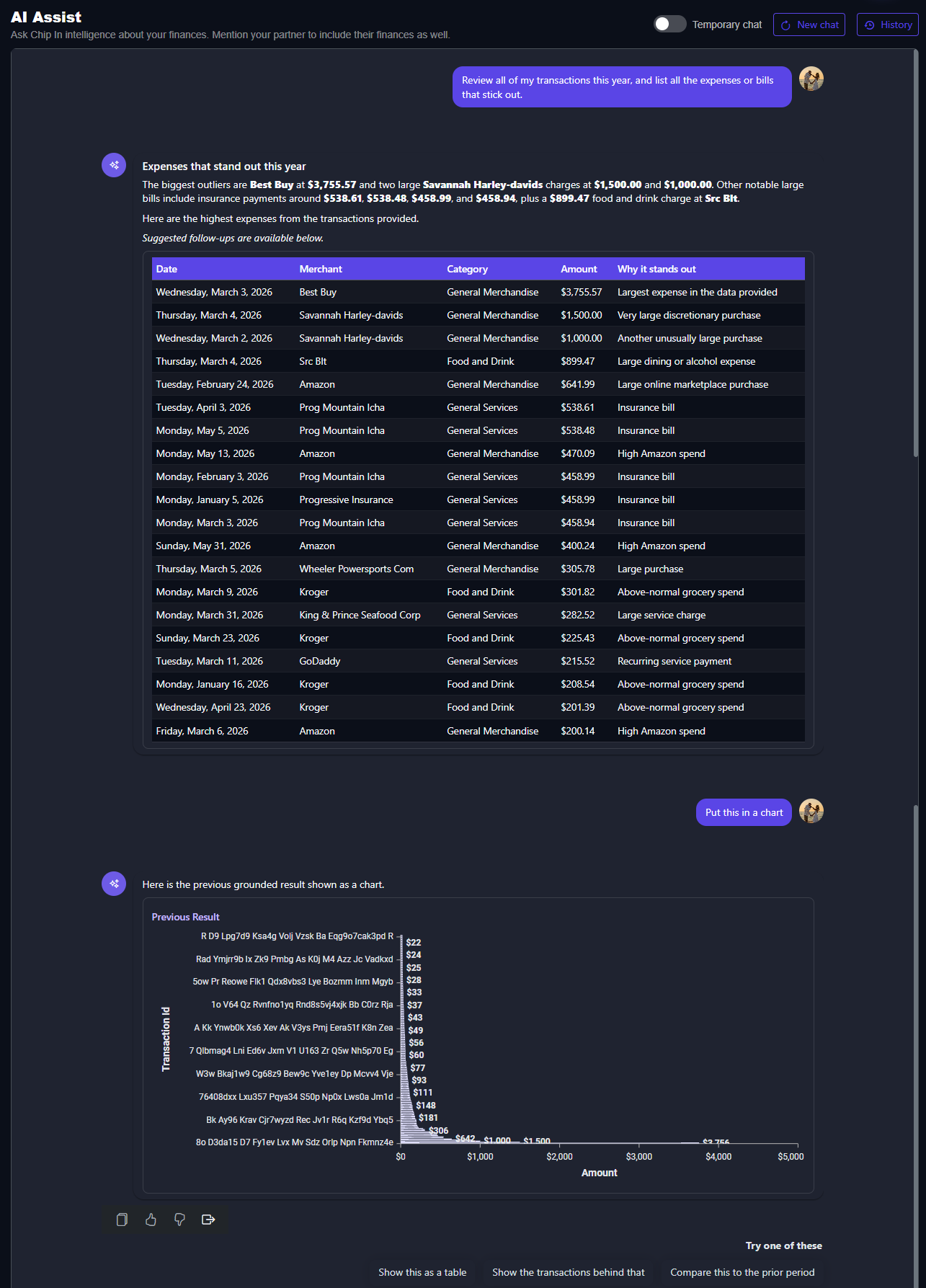Viewport: 926px width, 1288px height.
Task: Click the export response icon
Action: coord(208,1220)
